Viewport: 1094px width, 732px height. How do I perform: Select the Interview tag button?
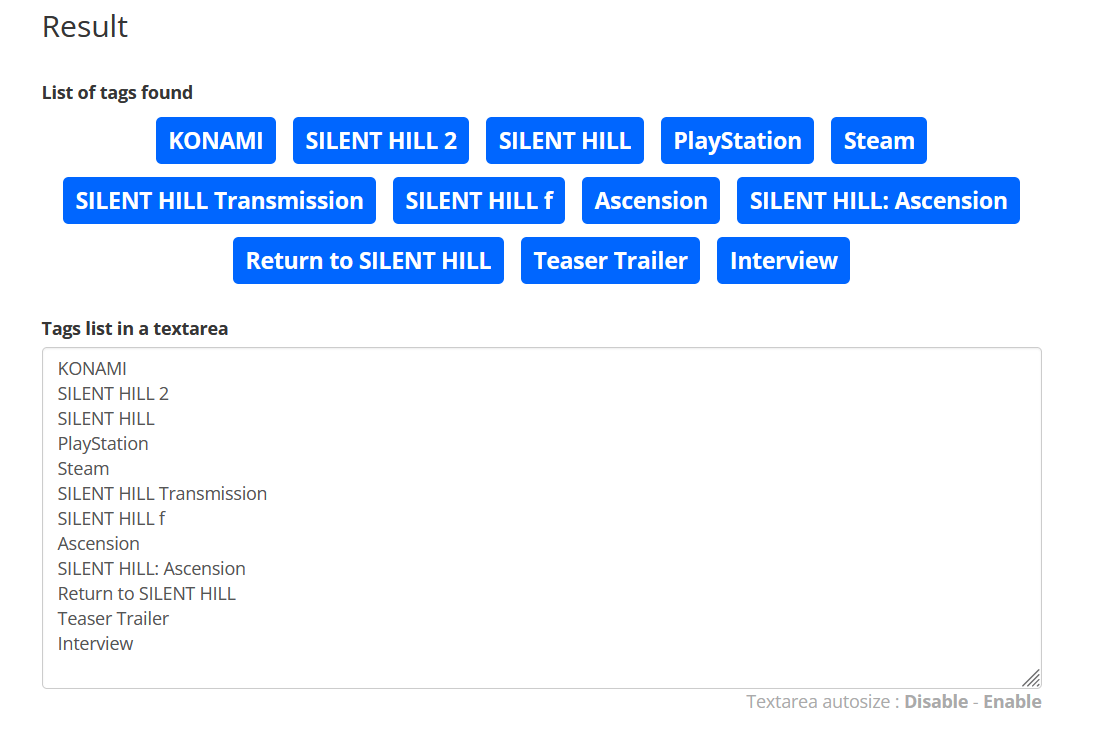784,260
